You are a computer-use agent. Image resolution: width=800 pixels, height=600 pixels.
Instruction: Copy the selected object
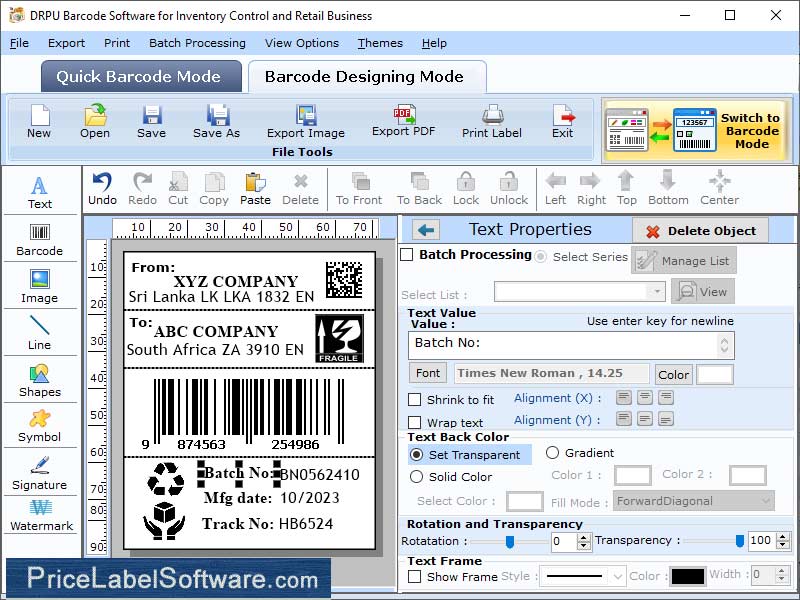tap(214, 189)
